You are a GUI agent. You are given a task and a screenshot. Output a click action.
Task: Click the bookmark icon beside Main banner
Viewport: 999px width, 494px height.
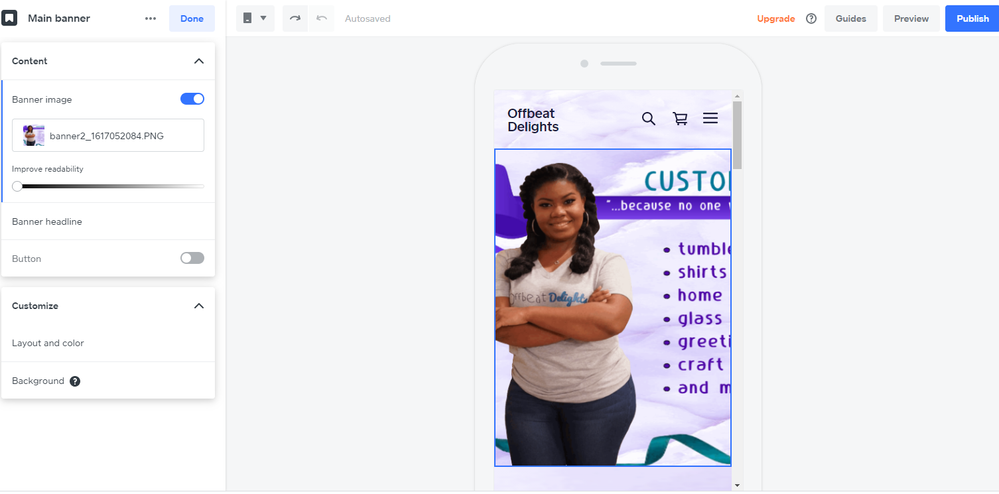(x=9, y=18)
